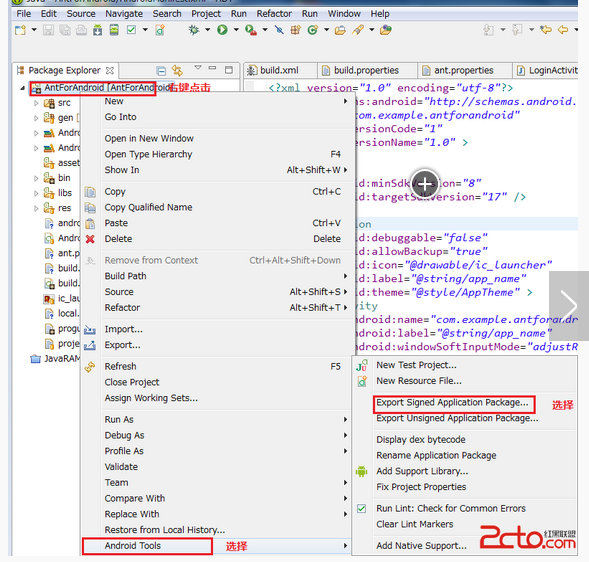Switch to the build.properties editor tab

366,70
